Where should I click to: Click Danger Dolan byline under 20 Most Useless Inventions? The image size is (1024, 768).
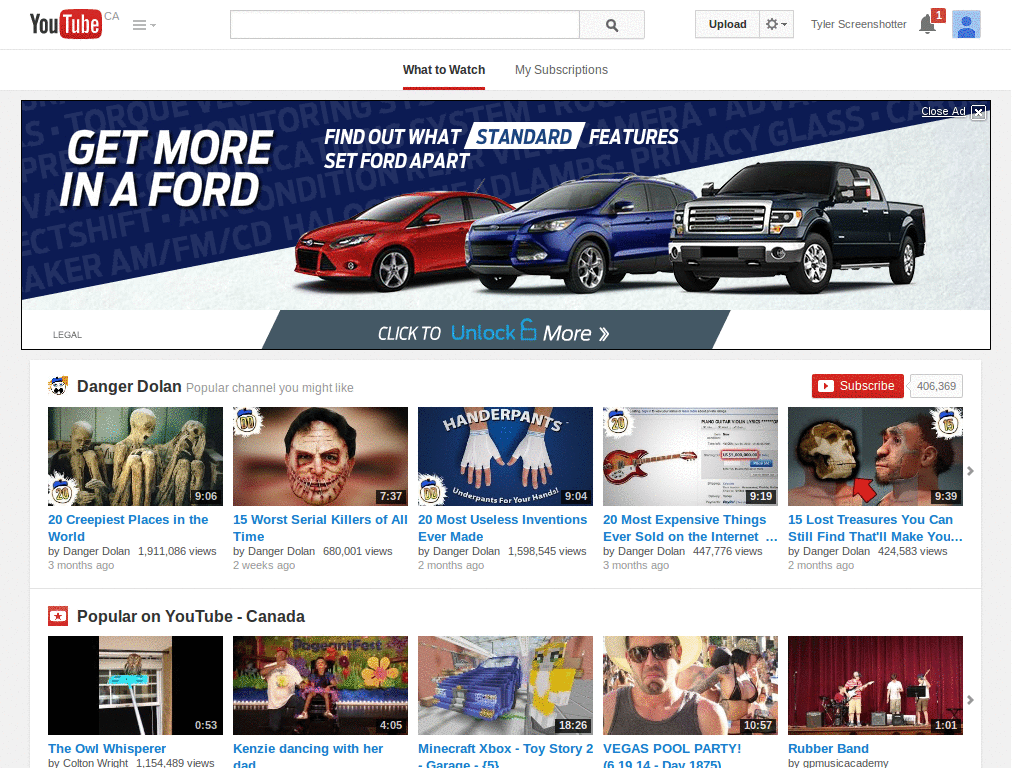(466, 551)
